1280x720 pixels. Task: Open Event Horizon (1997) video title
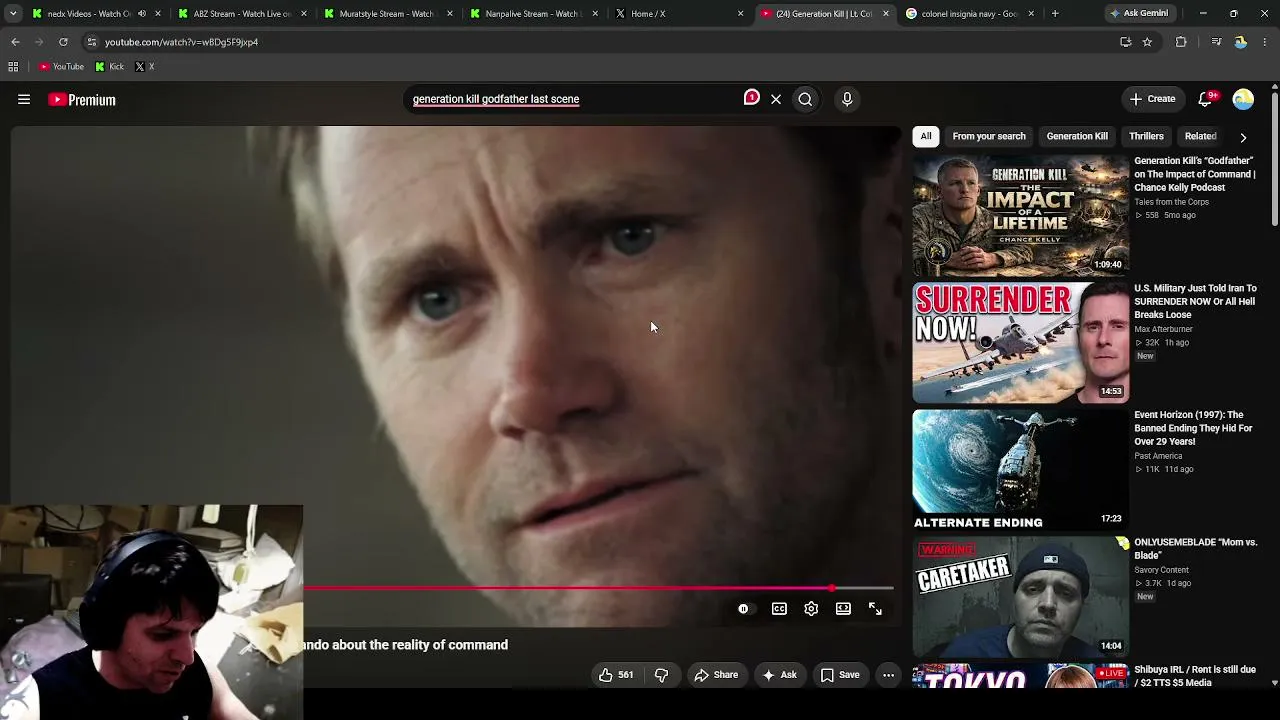point(1193,428)
